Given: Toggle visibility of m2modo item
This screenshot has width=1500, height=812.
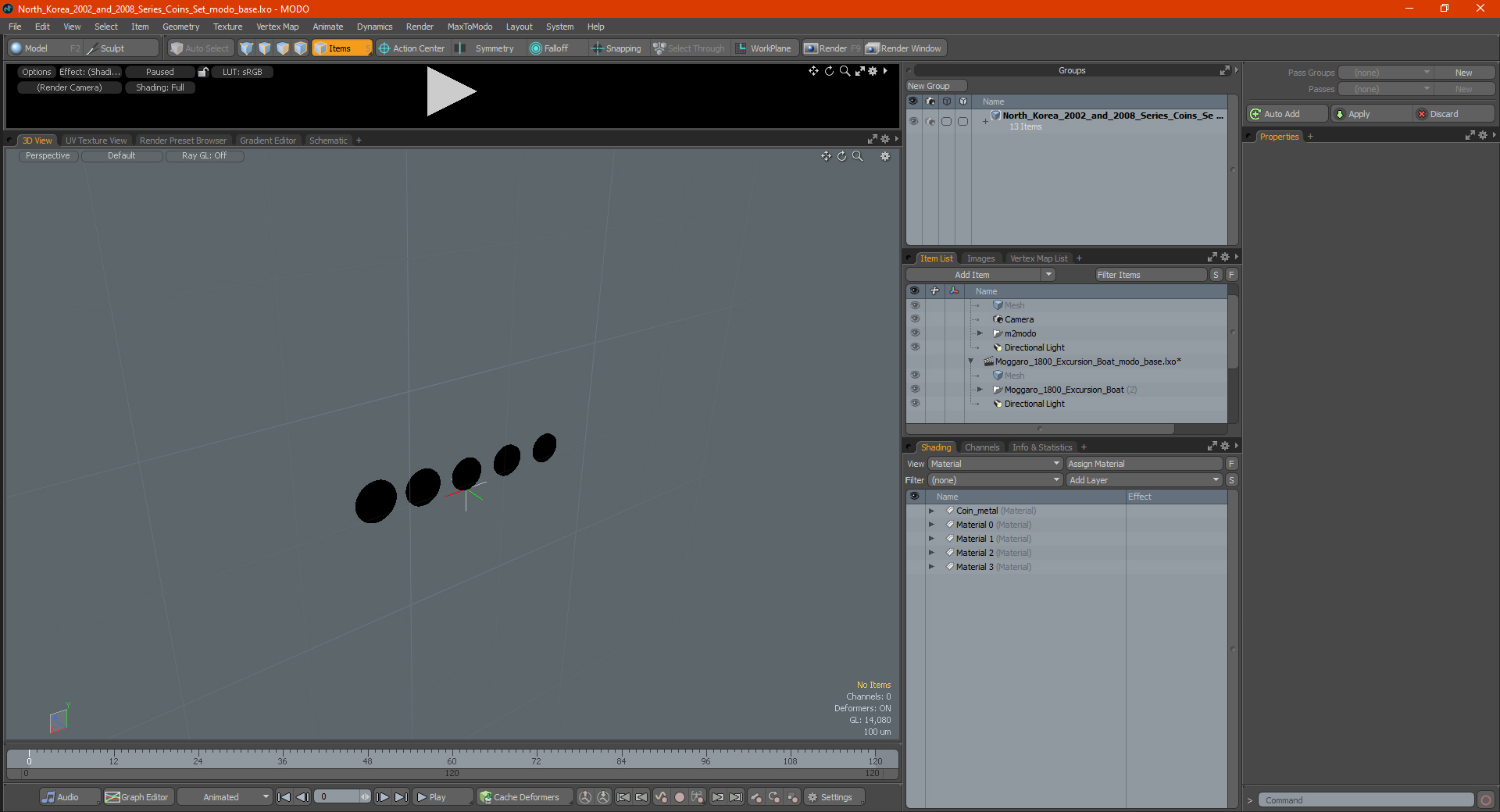Looking at the screenshot, I should pos(914,333).
